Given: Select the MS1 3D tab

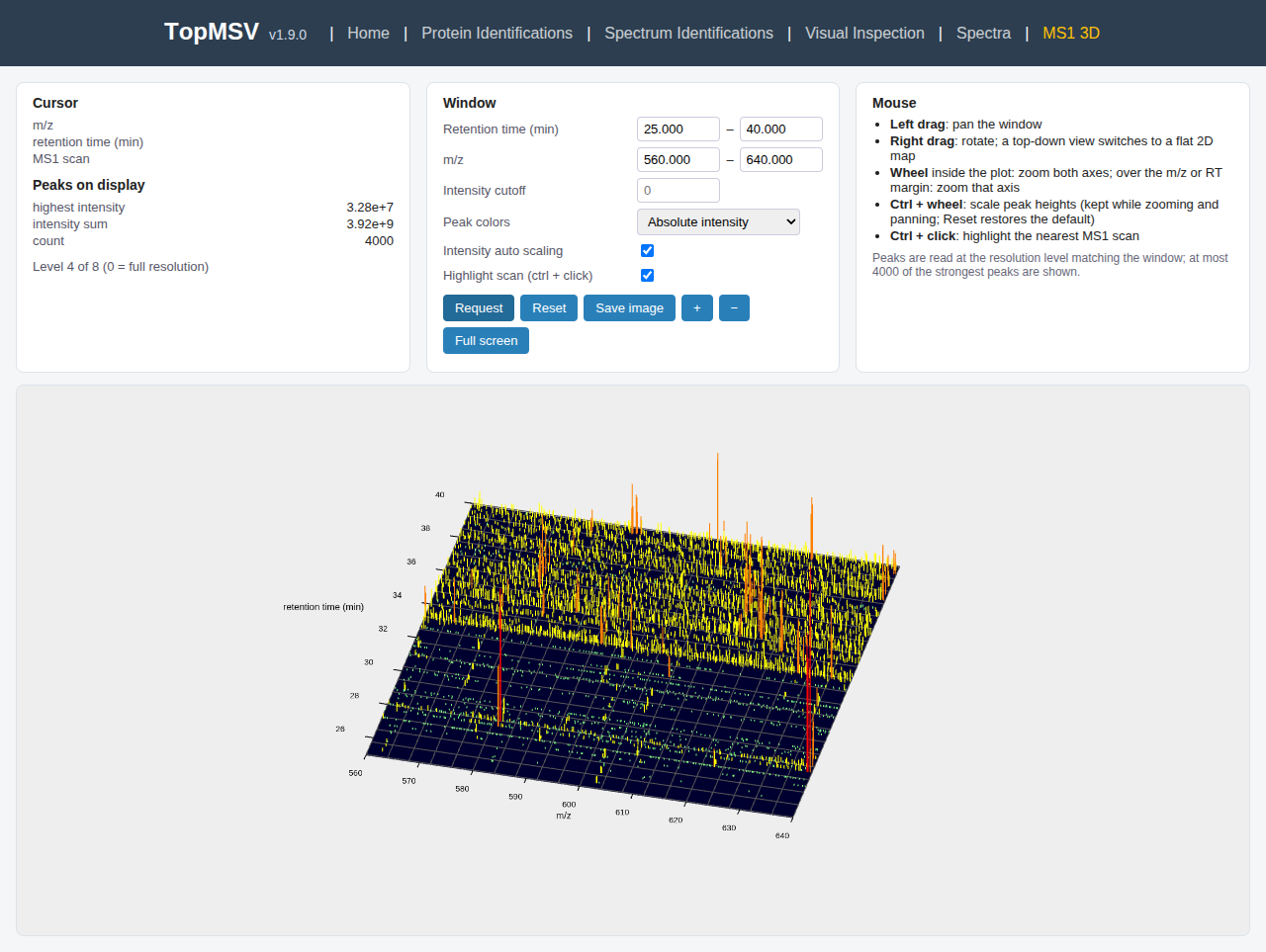Looking at the screenshot, I should [1071, 33].
